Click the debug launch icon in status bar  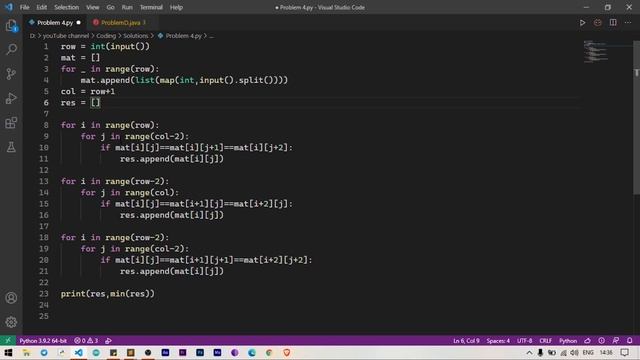(x=108, y=341)
